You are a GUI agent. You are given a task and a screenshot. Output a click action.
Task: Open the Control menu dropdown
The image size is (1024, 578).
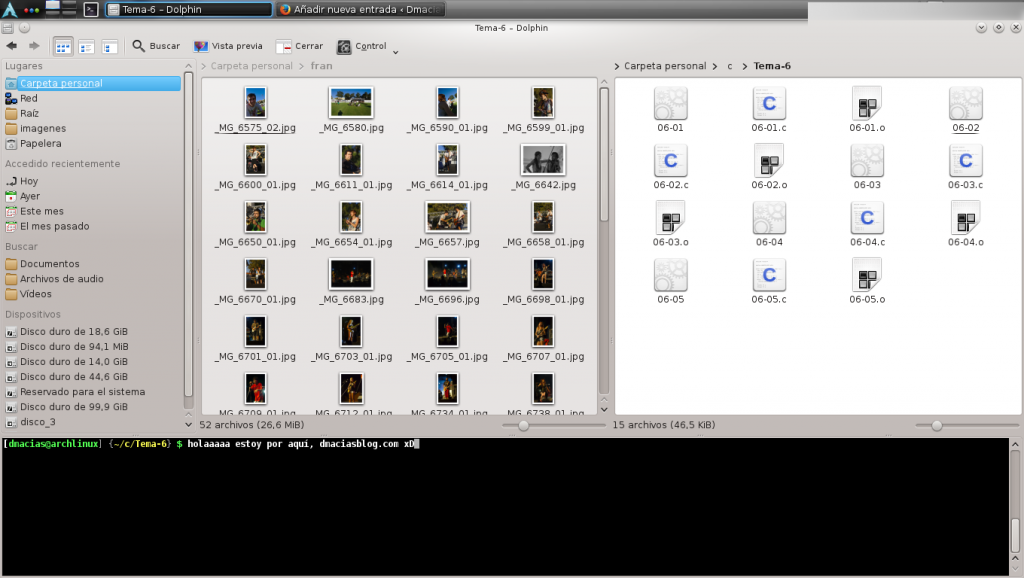[x=368, y=46]
